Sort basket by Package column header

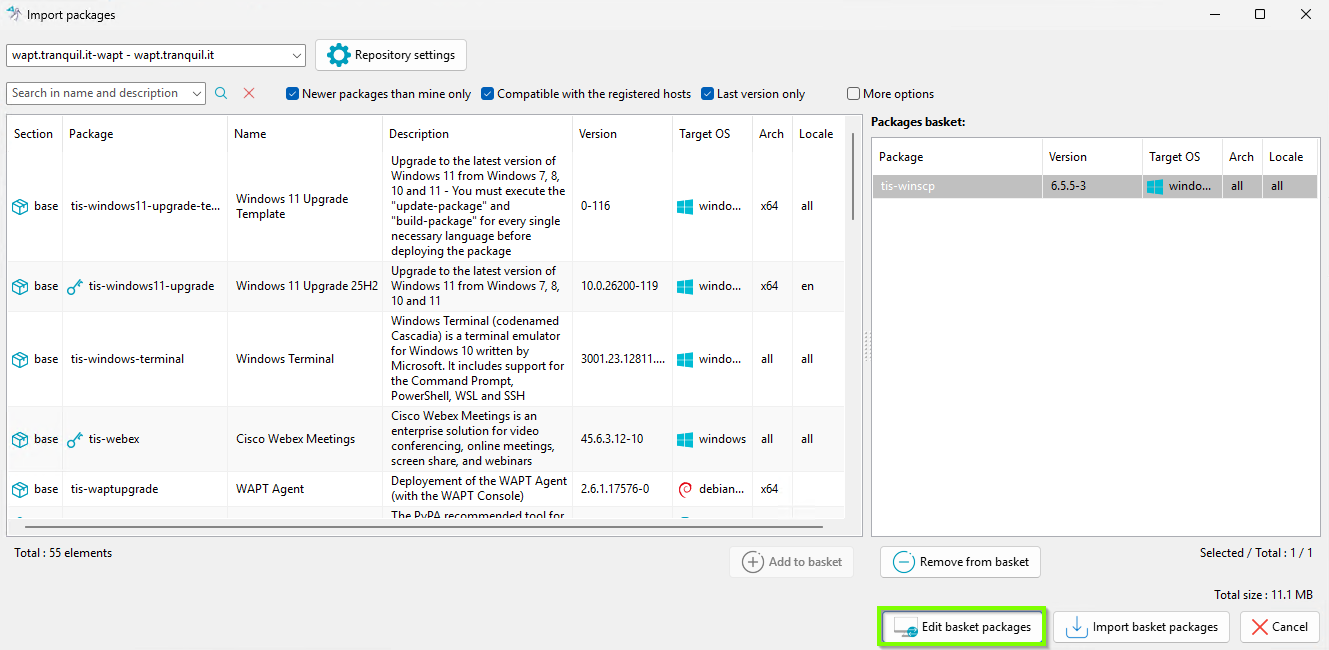(x=957, y=157)
